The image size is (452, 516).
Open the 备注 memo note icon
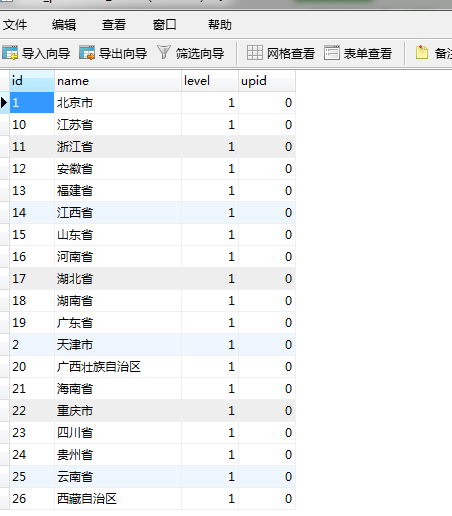point(422,53)
